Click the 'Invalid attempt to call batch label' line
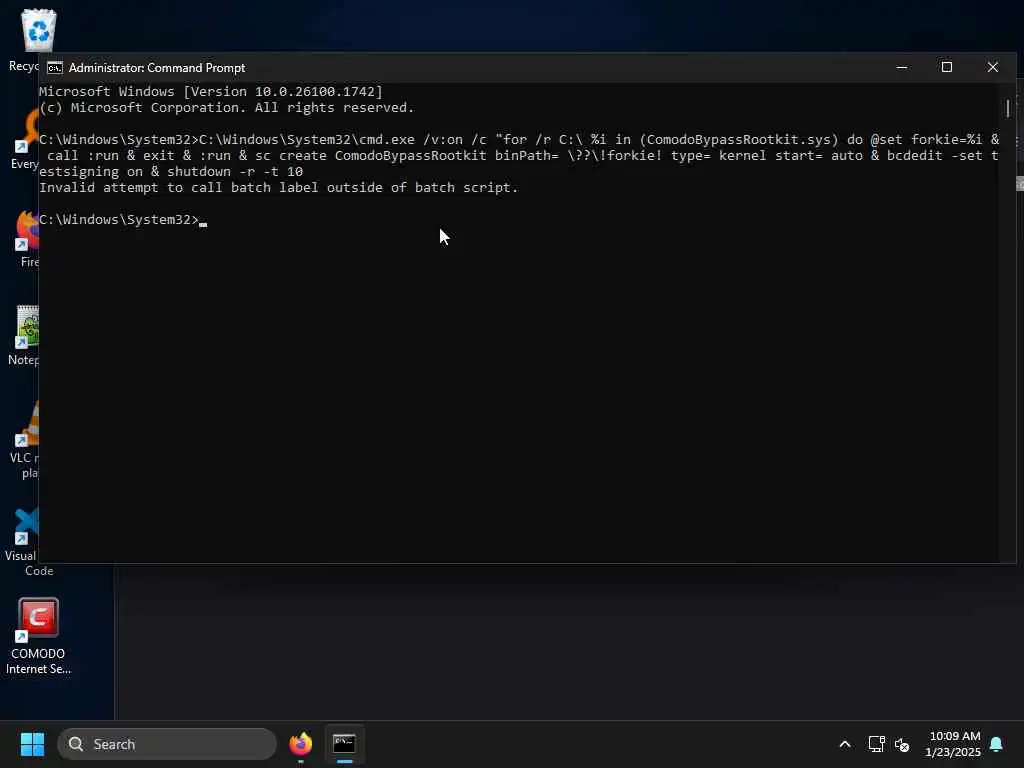Viewport: 1024px width, 768px height. pos(278,187)
